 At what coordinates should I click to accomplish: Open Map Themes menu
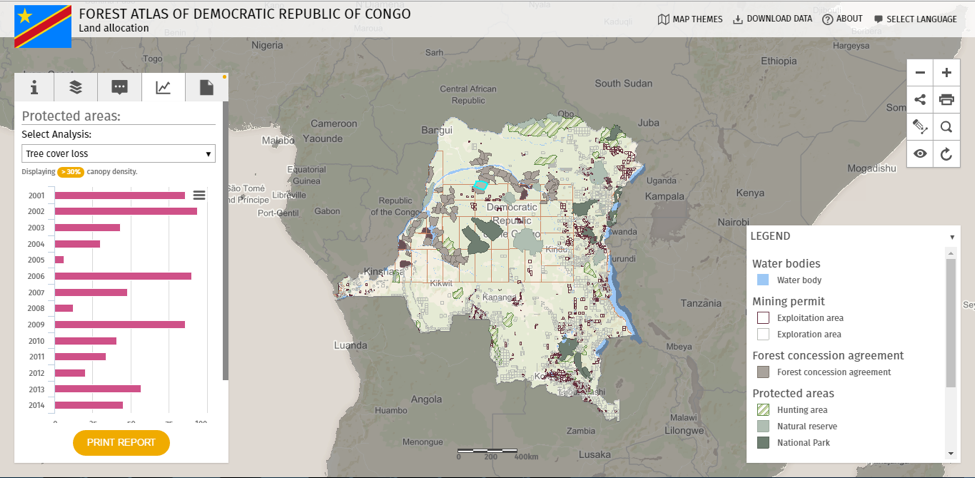(x=690, y=19)
